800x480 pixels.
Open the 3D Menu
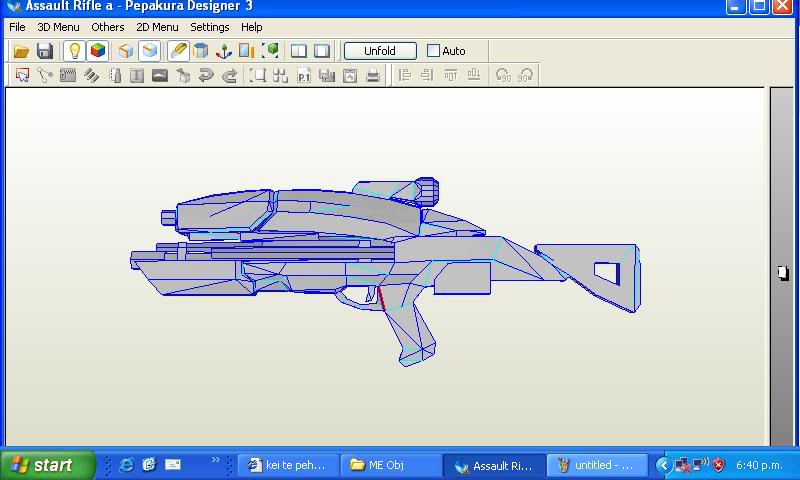point(58,27)
